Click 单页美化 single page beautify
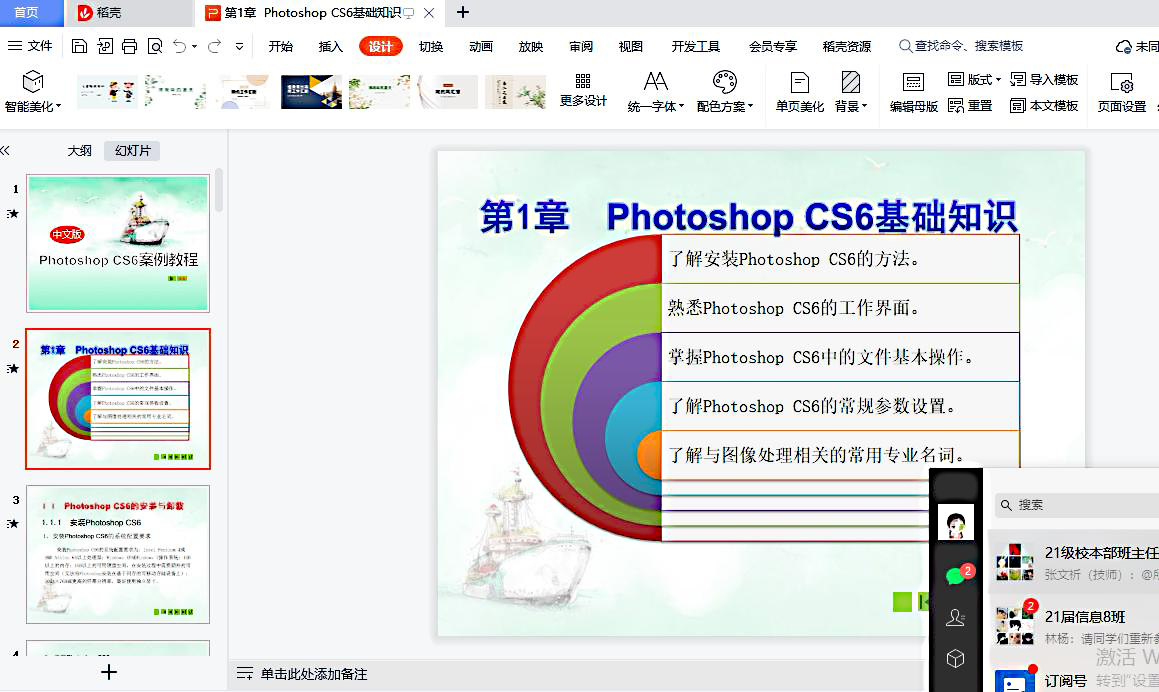 [800, 92]
